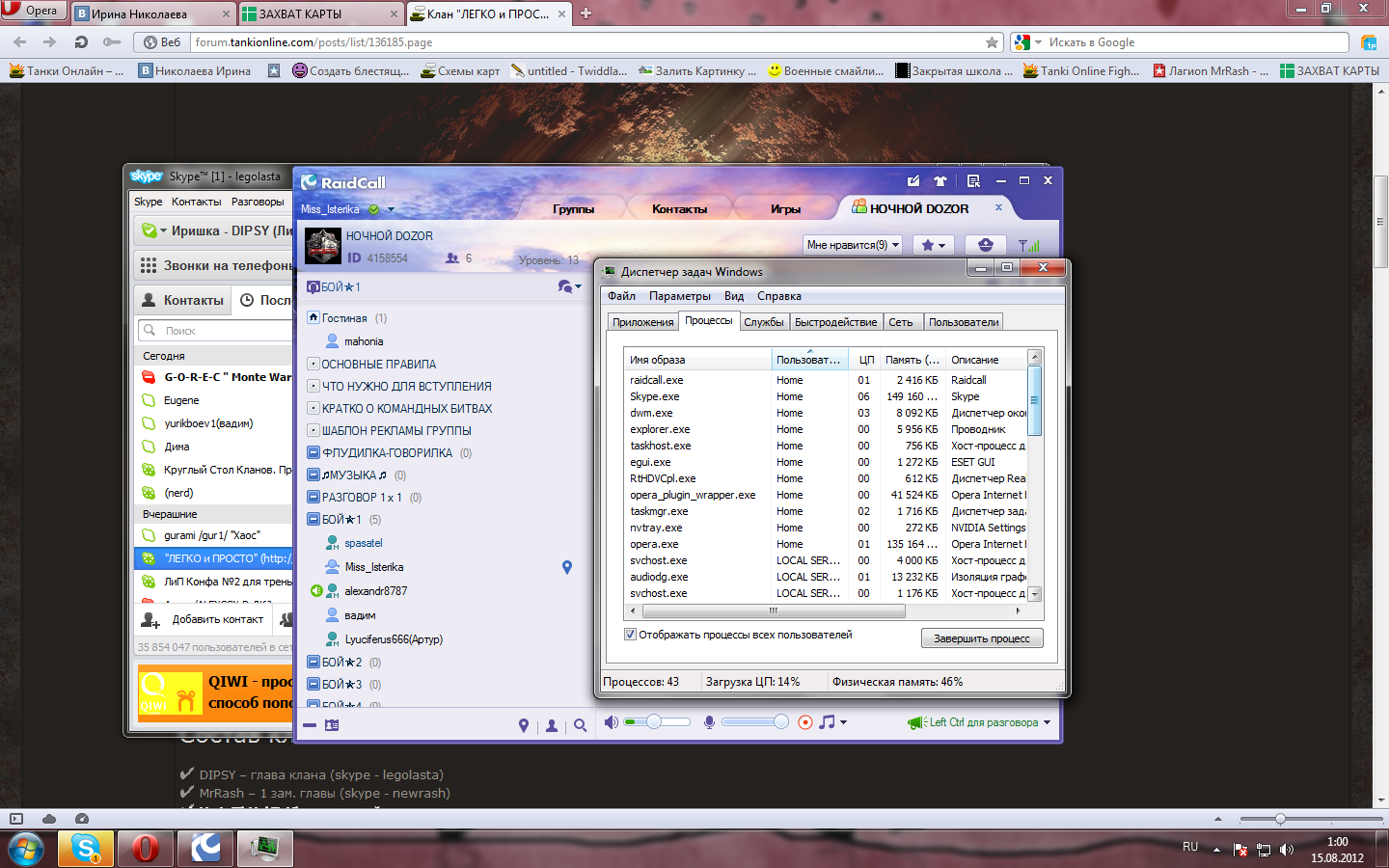
Task: Switch to Приложения tab in Task Manager
Action: (x=642, y=322)
